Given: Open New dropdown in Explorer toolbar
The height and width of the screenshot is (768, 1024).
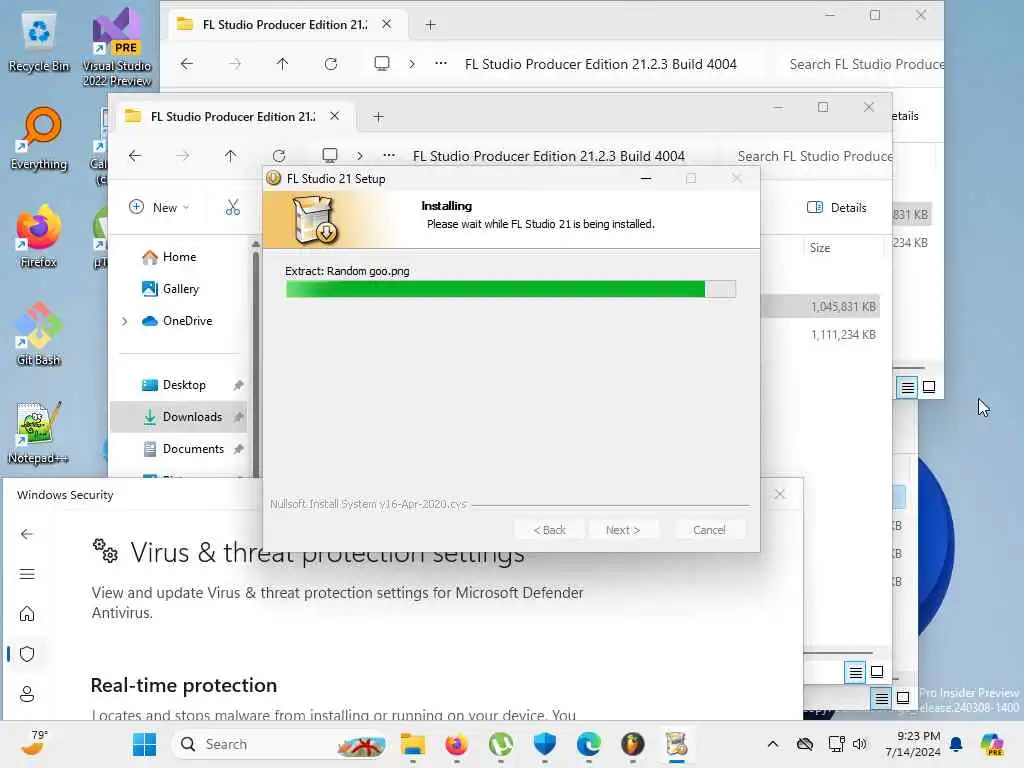Looking at the screenshot, I should point(159,208).
